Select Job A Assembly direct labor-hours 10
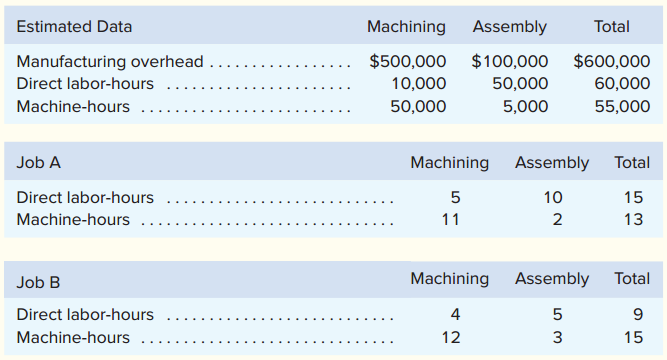 [553, 197]
